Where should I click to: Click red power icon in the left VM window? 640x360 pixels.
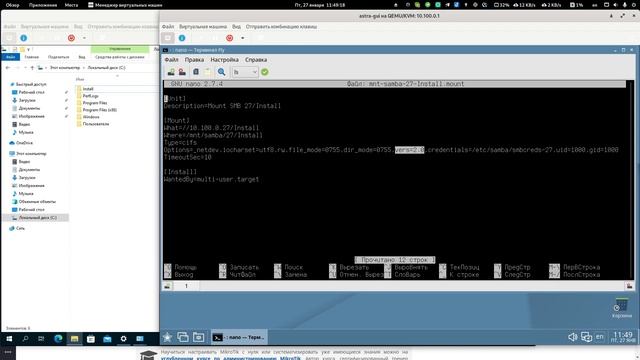pos(71,38)
